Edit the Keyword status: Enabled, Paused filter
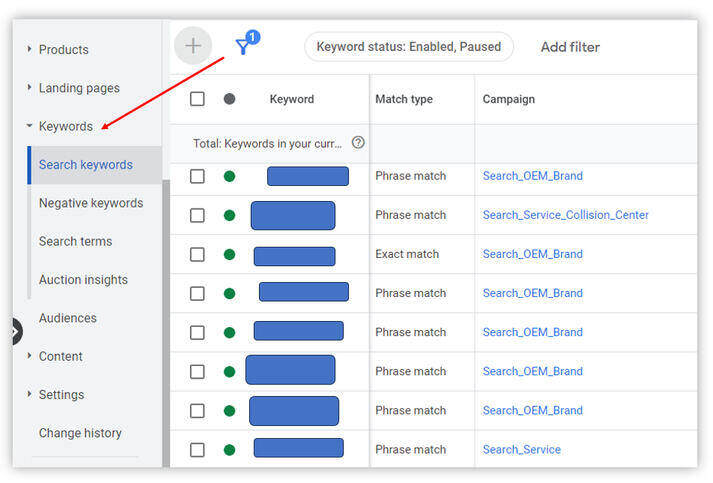The image size is (713, 483). click(x=409, y=46)
